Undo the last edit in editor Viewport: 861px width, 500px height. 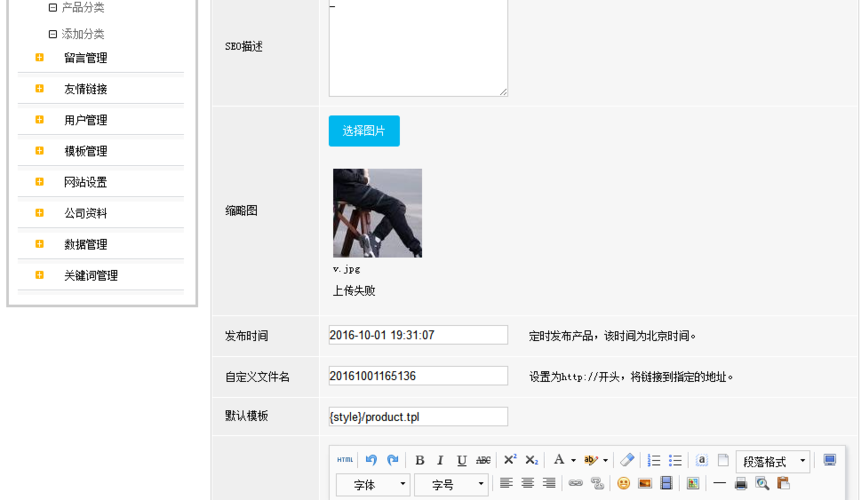[x=371, y=460]
